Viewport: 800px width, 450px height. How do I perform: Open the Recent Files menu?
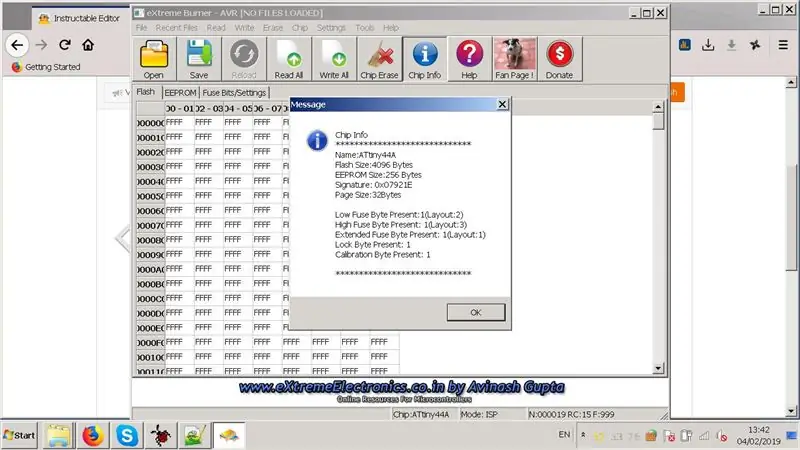point(177,28)
